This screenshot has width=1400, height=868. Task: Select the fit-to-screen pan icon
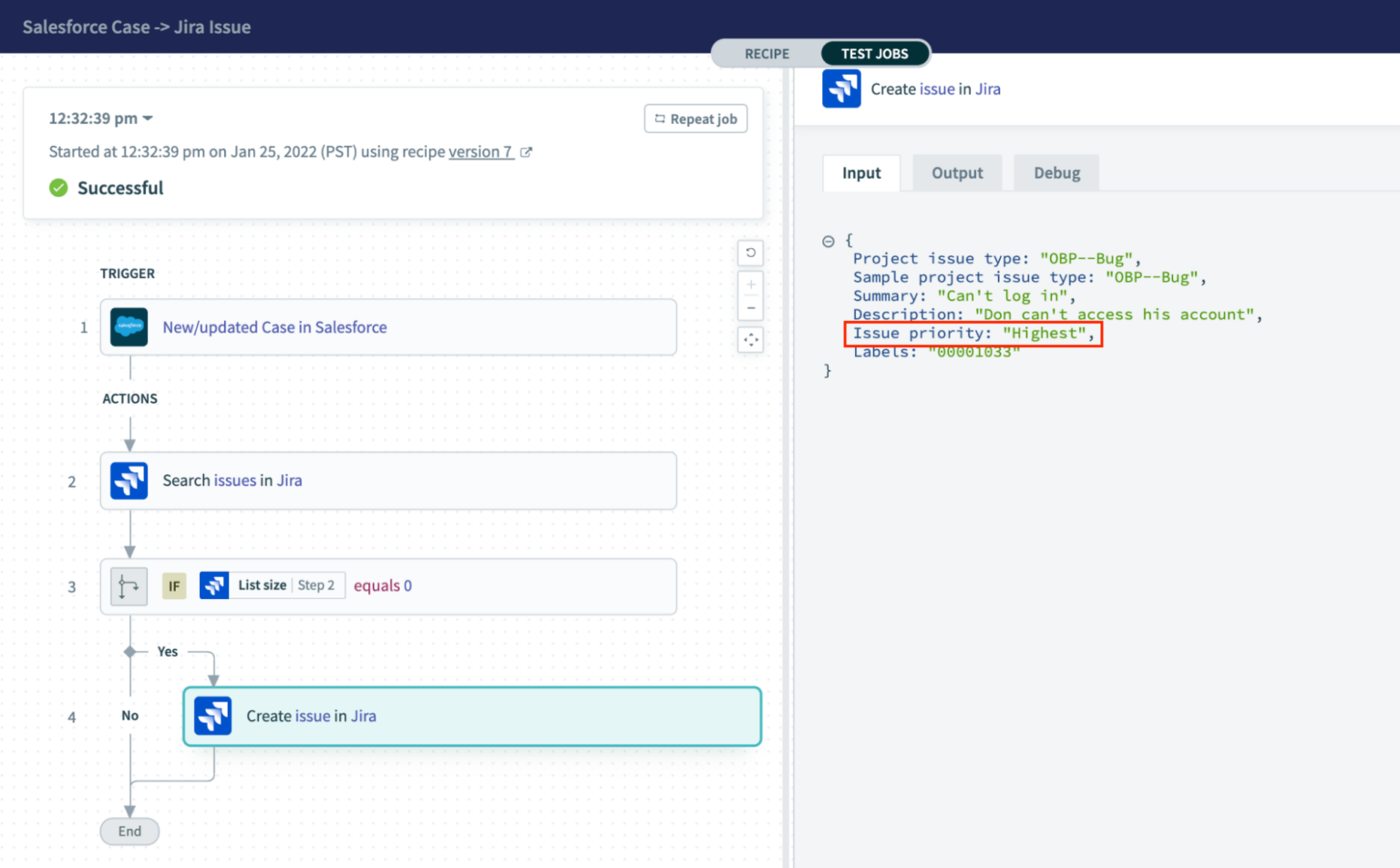click(750, 339)
